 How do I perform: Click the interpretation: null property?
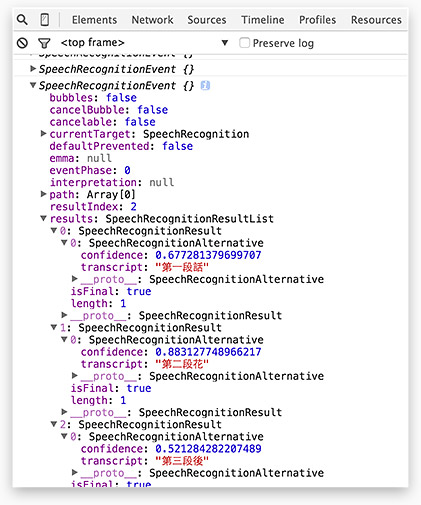112,182
